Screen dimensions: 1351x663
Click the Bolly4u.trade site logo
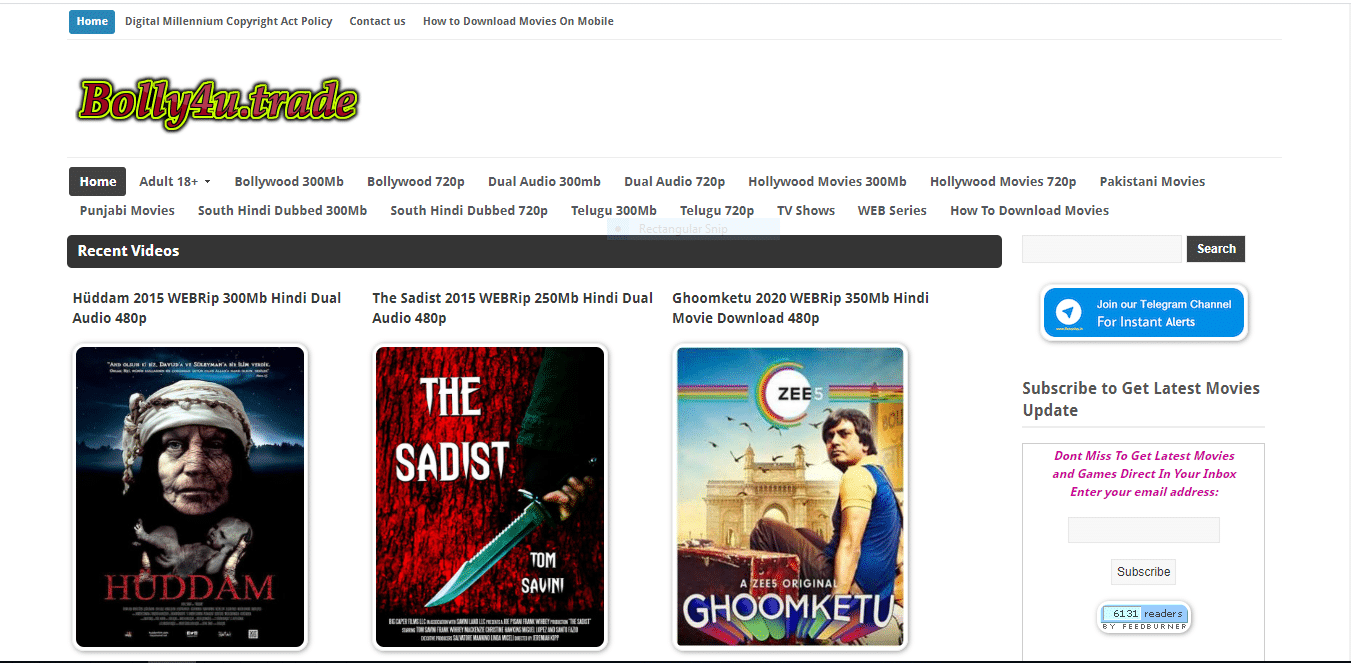[217, 102]
